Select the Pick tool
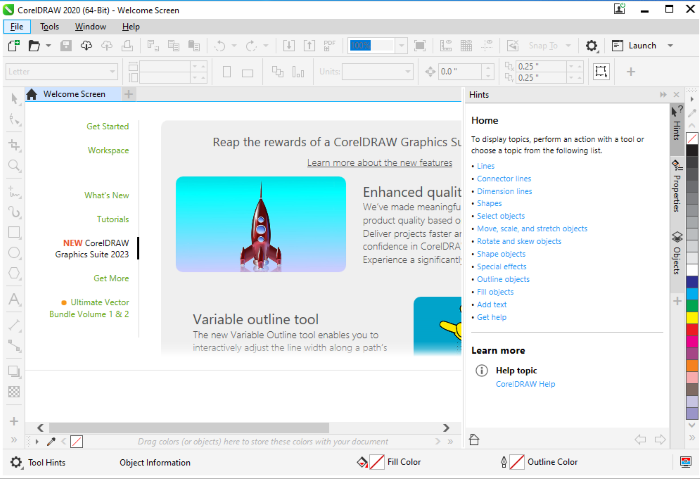700x479 pixels. [14, 99]
